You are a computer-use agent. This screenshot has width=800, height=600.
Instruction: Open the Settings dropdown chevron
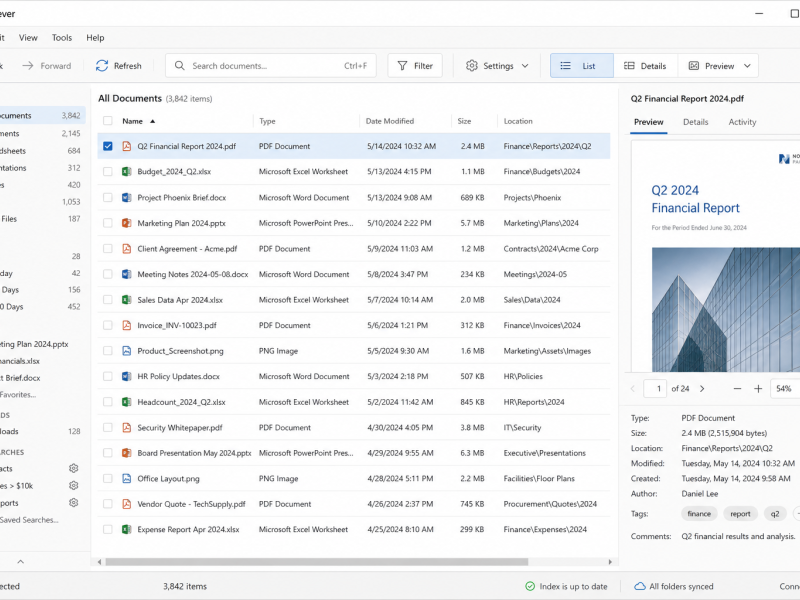click(525, 66)
